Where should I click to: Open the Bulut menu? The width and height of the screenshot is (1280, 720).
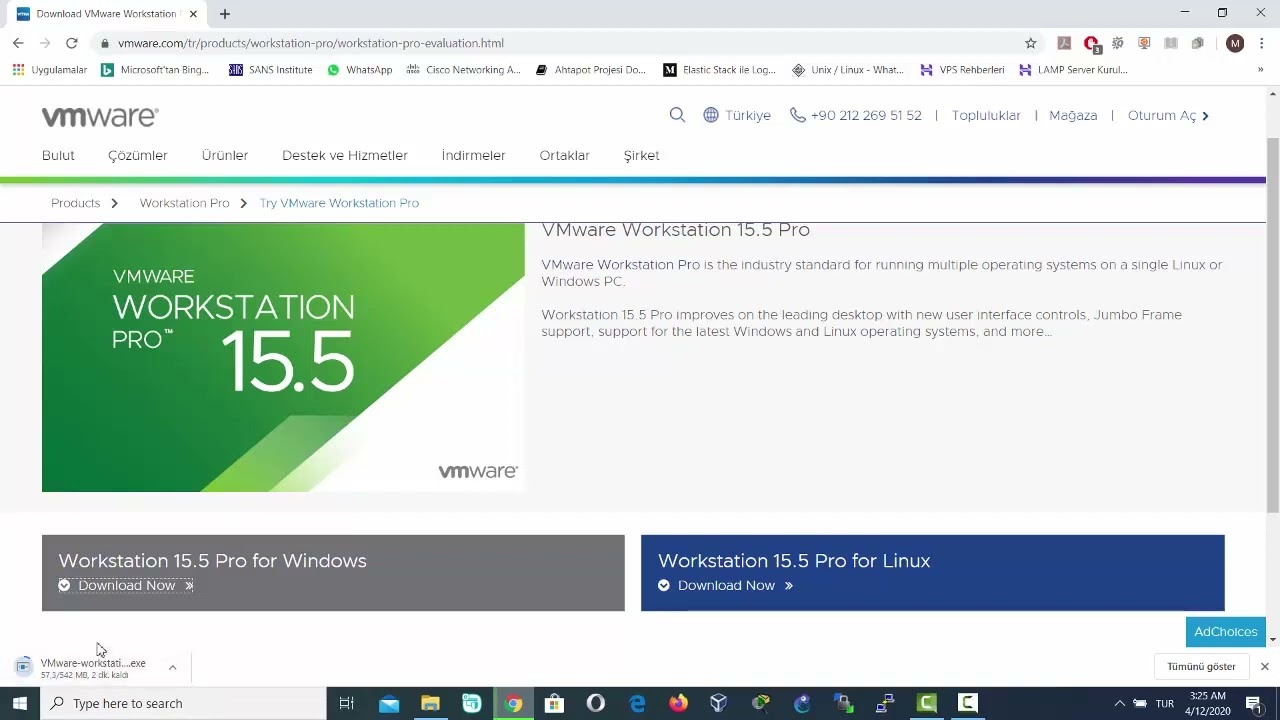pos(58,155)
